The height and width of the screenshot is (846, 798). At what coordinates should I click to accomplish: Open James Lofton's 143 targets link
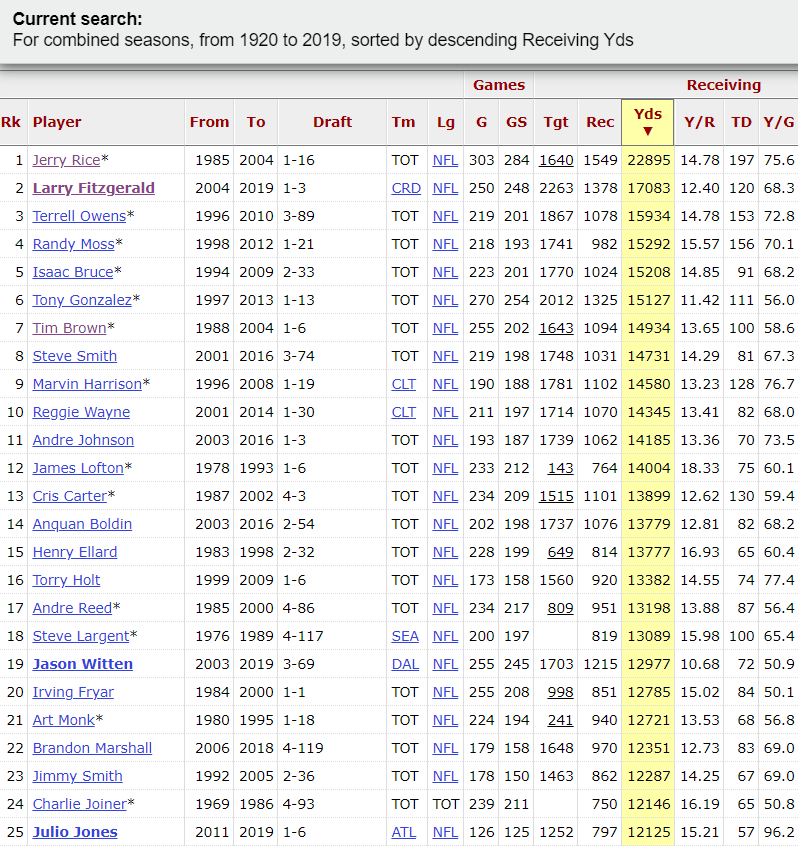point(561,469)
